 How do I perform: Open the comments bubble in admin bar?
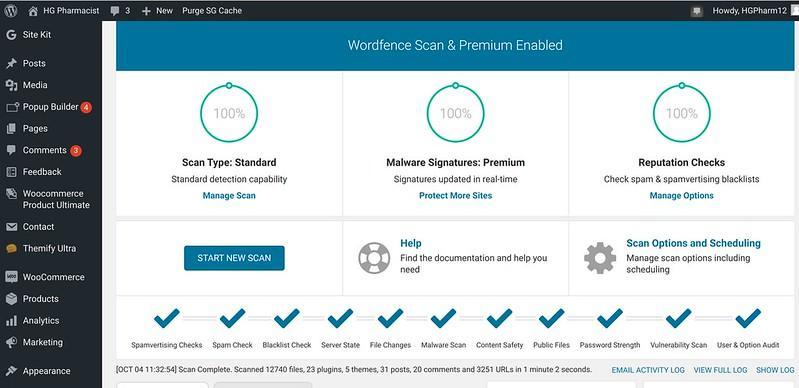coord(115,11)
